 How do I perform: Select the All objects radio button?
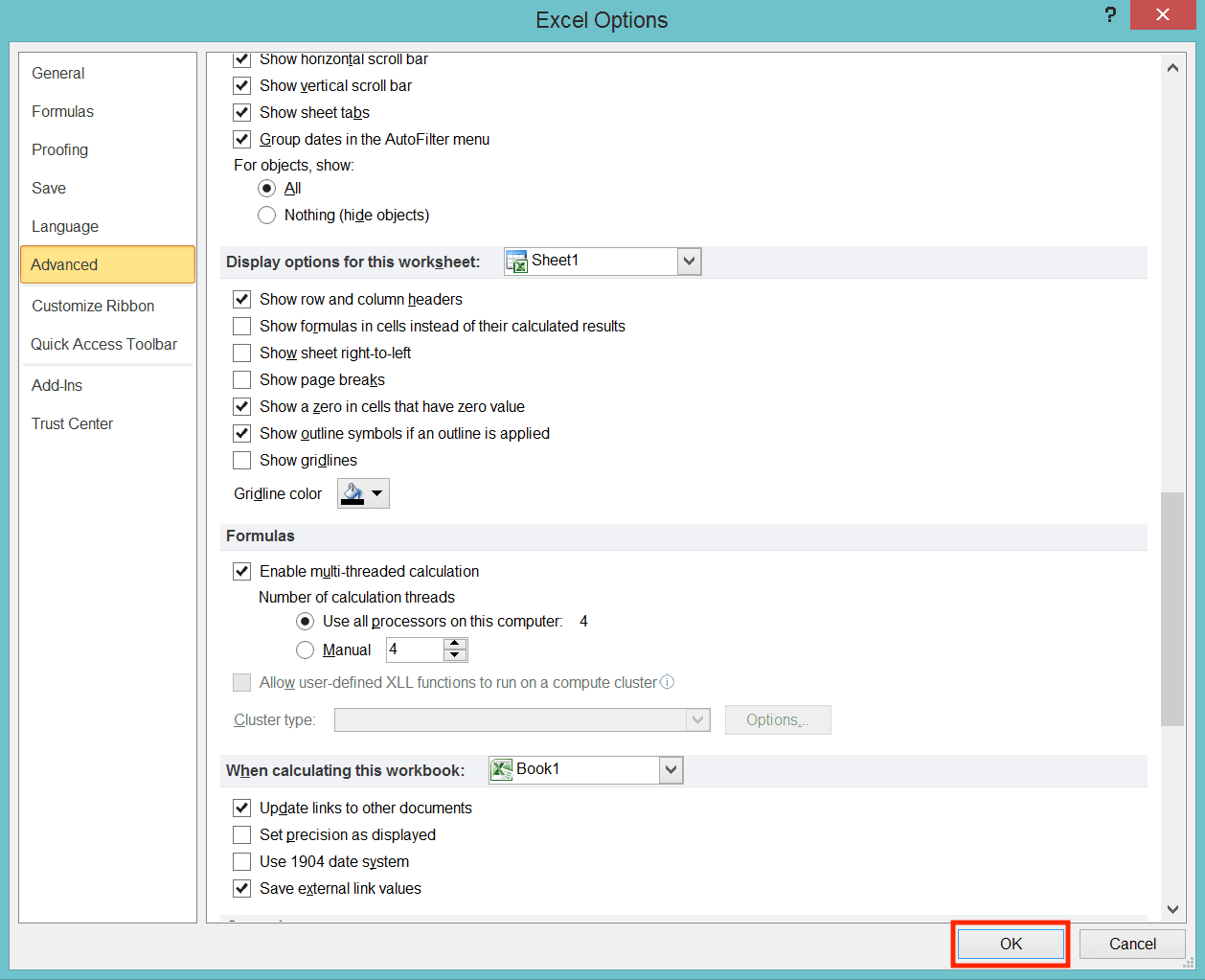(x=267, y=188)
